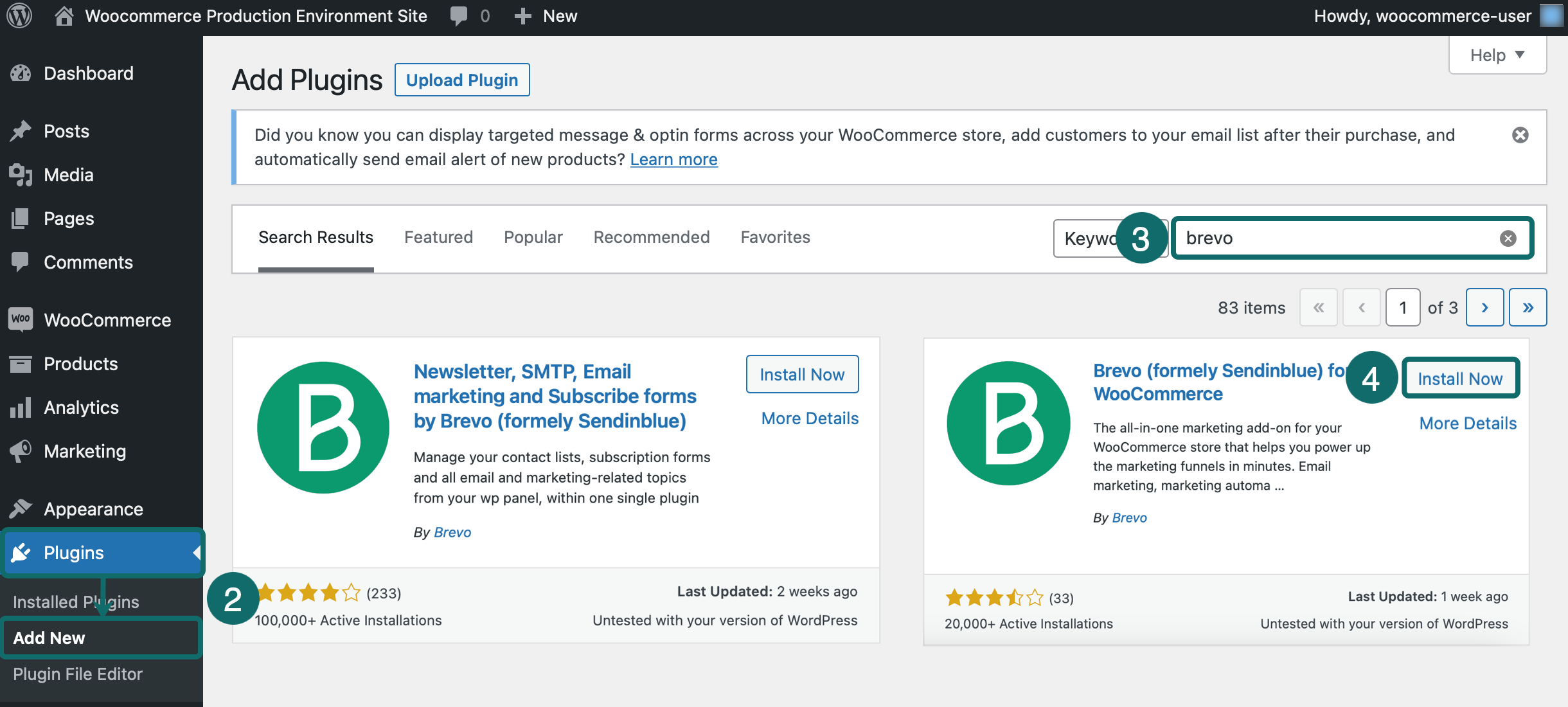The image size is (1568, 707).
Task: Click the current page number field
Action: (x=1403, y=307)
